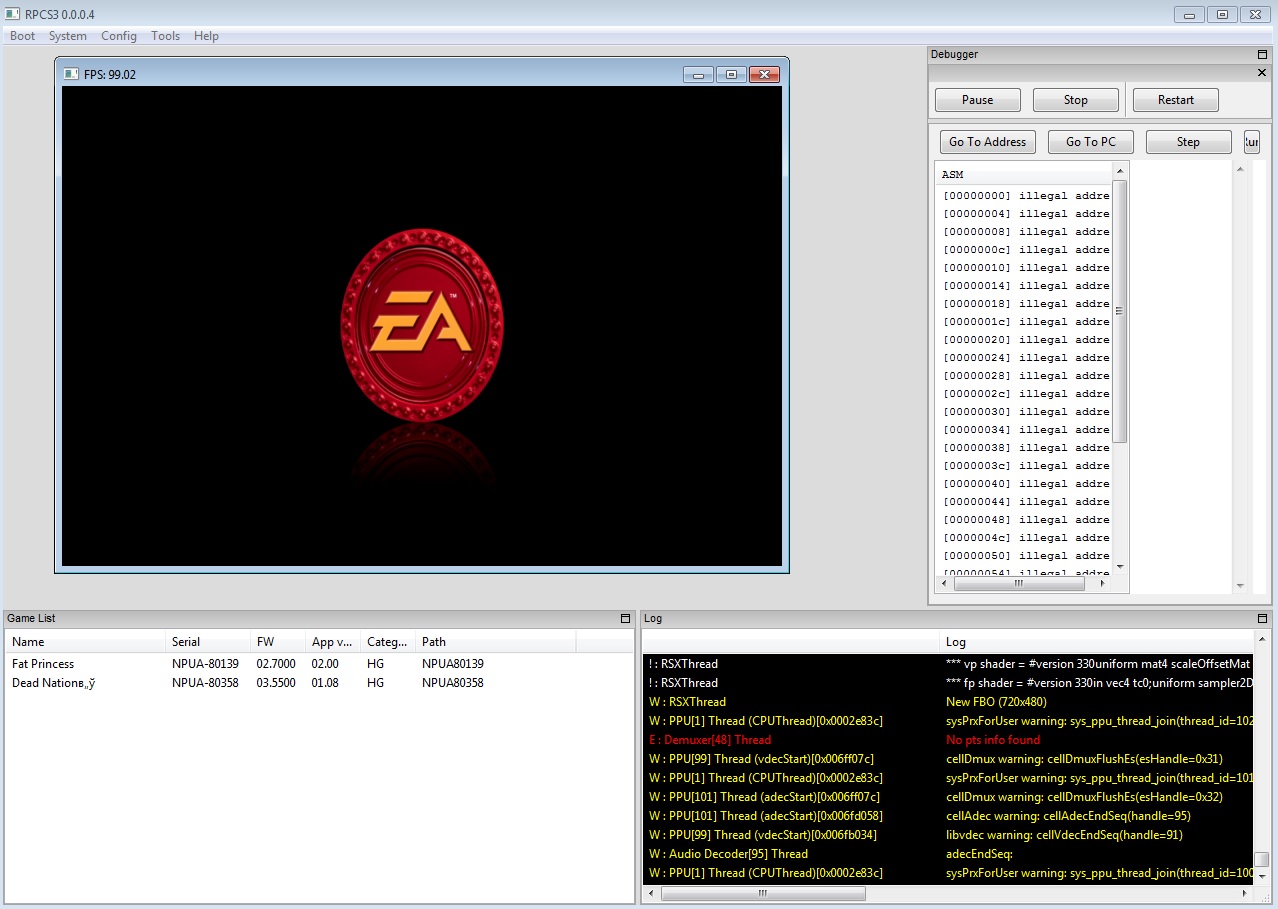Open the Config menu
The image size is (1278, 909).
(118, 36)
